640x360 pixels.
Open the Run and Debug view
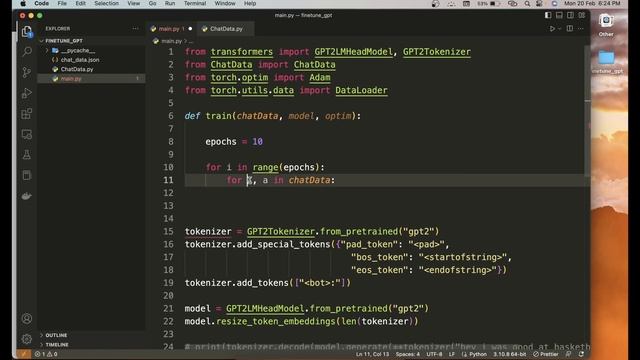[27, 93]
